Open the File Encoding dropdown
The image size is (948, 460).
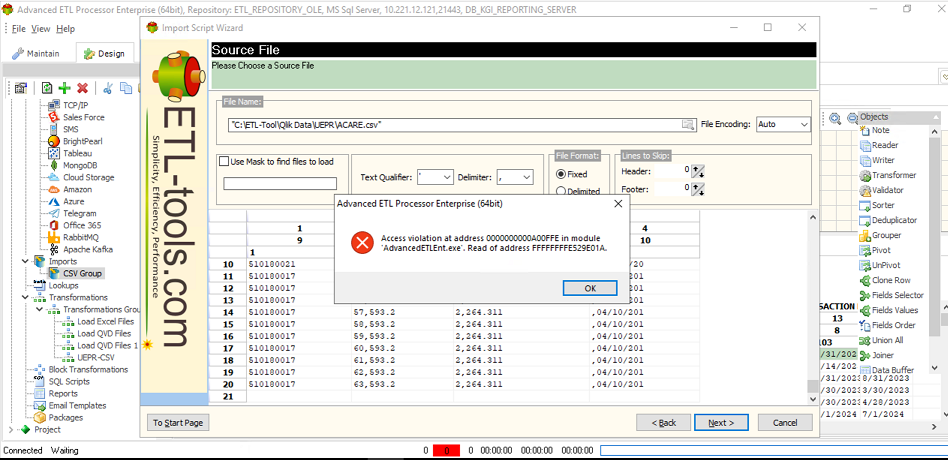coord(804,125)
